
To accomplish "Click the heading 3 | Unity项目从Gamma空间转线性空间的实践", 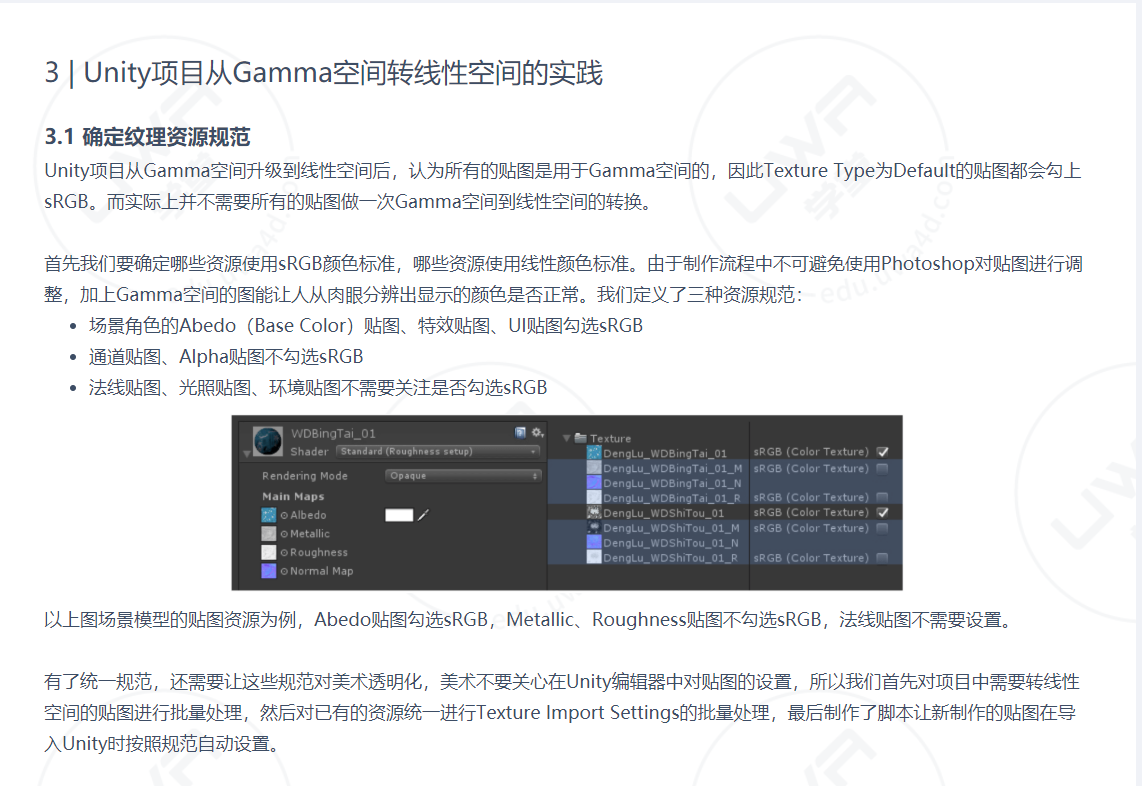I will pyautogui.click(x=323, y=73).
